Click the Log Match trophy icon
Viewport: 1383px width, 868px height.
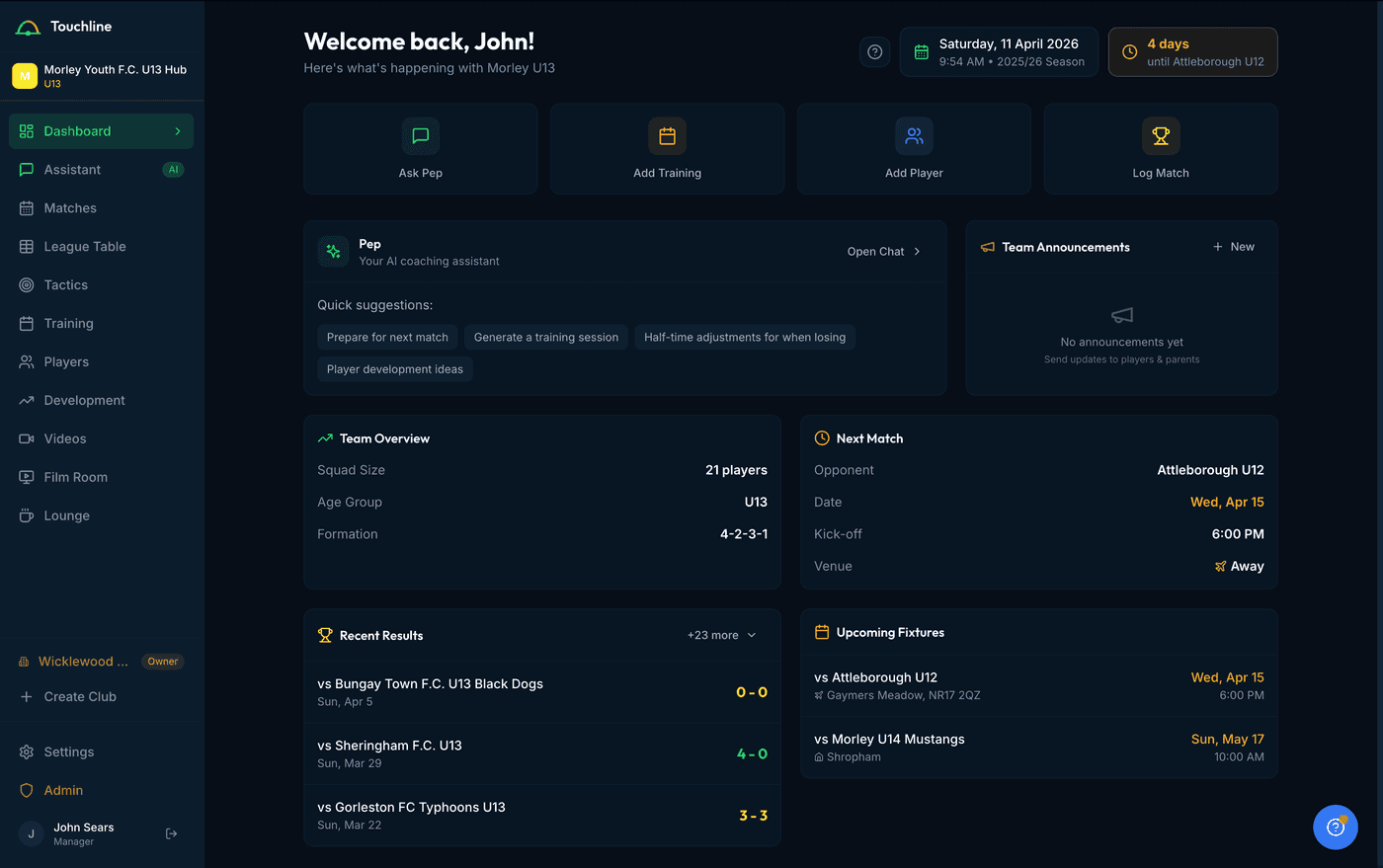coord(1161,136)
